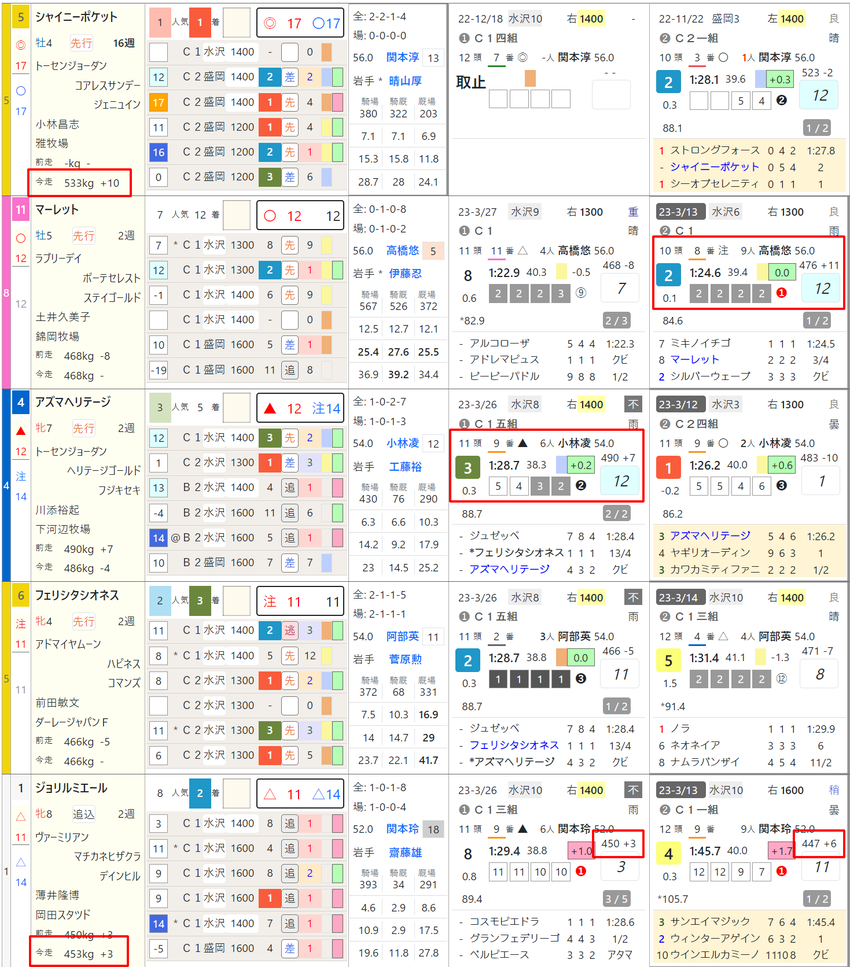Select body weight 483 -10
This screenshot has height=967, width=850.
click(x=819, y=458)
